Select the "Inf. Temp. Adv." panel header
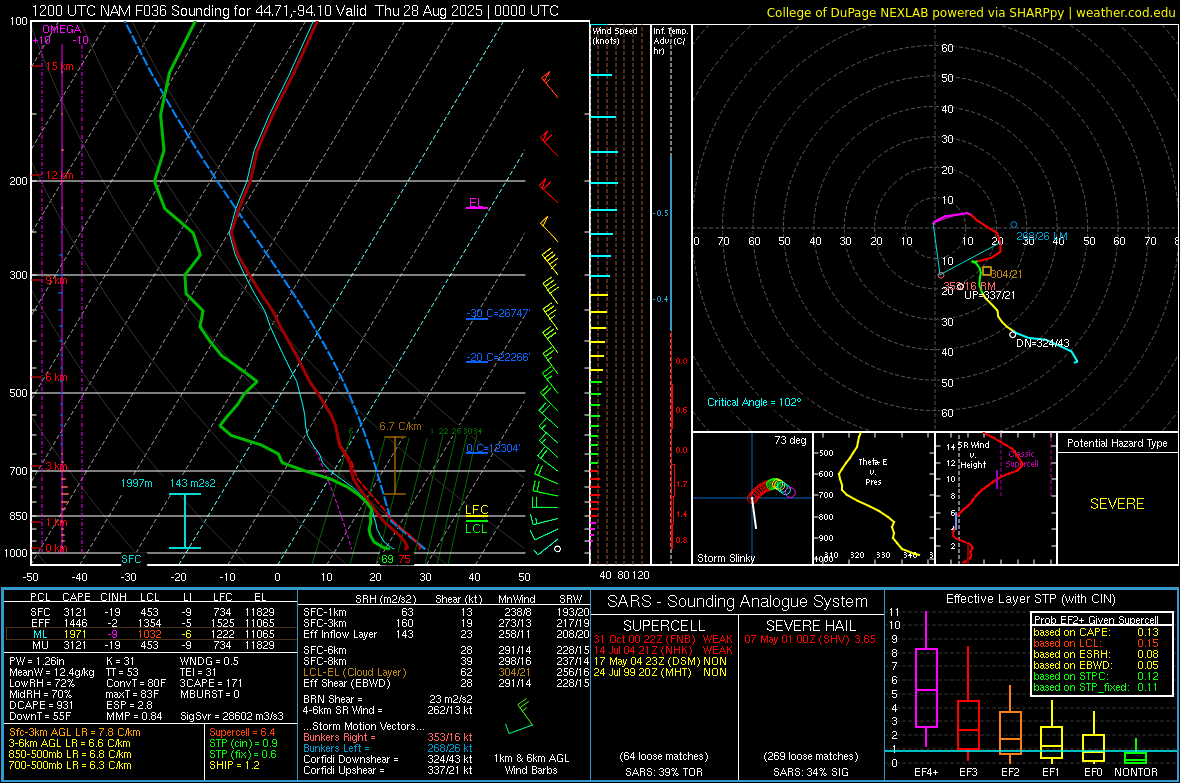The width and height of the screenshot is (1180, 783). point(670,41)
